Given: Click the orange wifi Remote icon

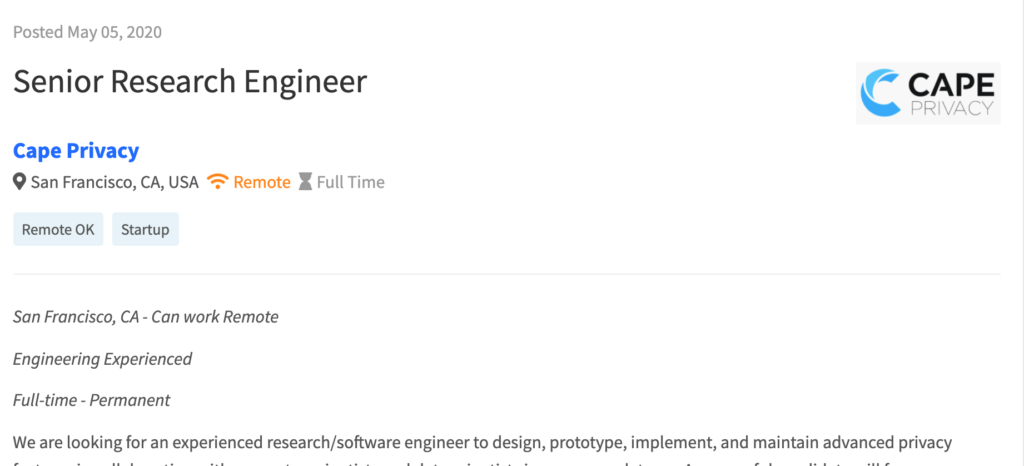Looking at the screenshot, I should (217, 182).
